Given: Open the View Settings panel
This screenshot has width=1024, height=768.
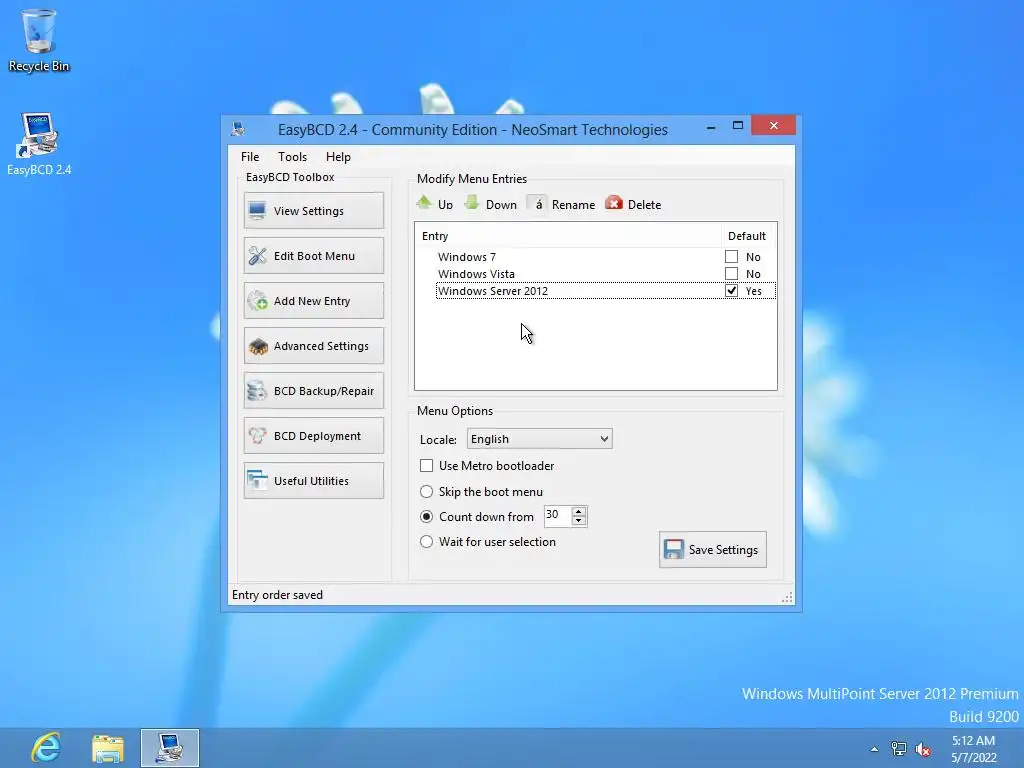Looking at the screenshot, I should click(x=313, y=210).
